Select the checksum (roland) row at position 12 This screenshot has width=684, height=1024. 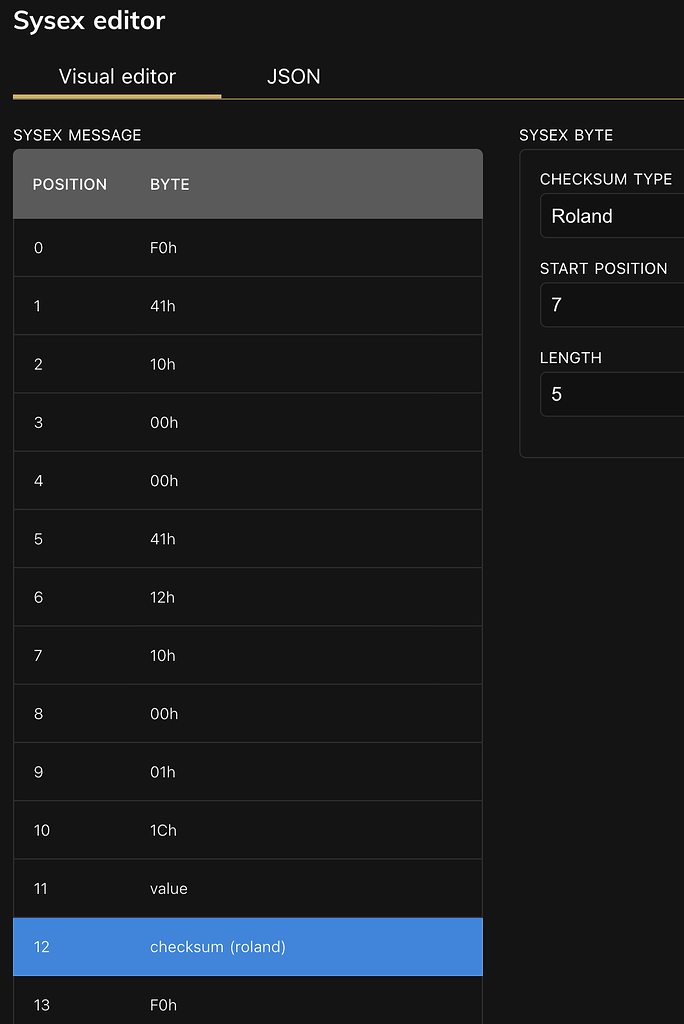(247, 947)
